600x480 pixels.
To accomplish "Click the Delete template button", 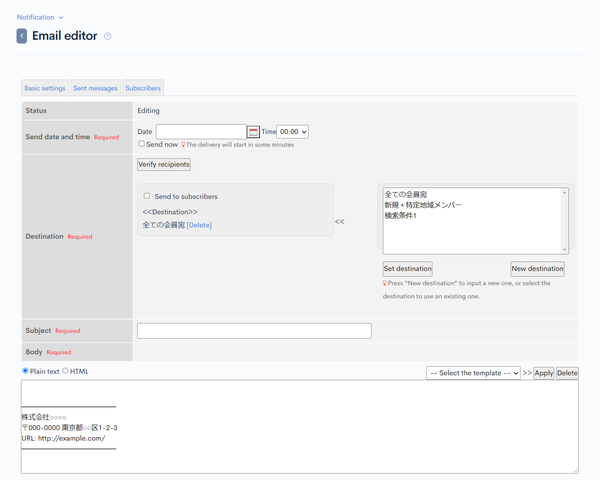I will point(567,373).
